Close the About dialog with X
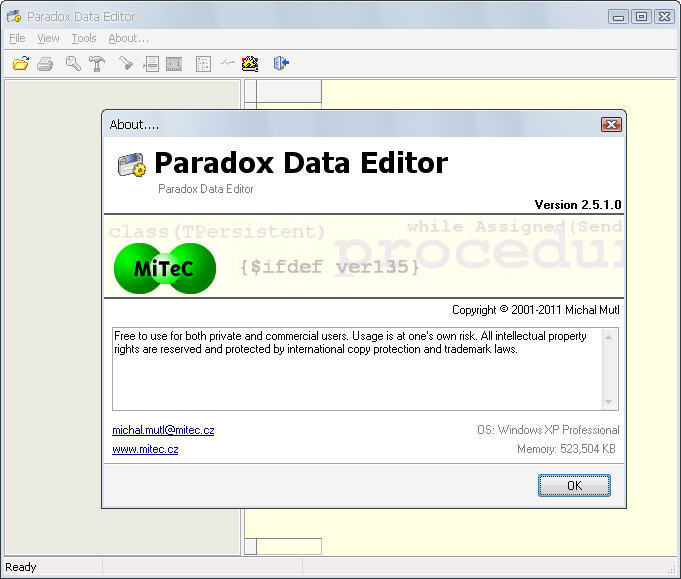Image resolution: width=681 pixels, height=579 pixels. tap(611, 124)
